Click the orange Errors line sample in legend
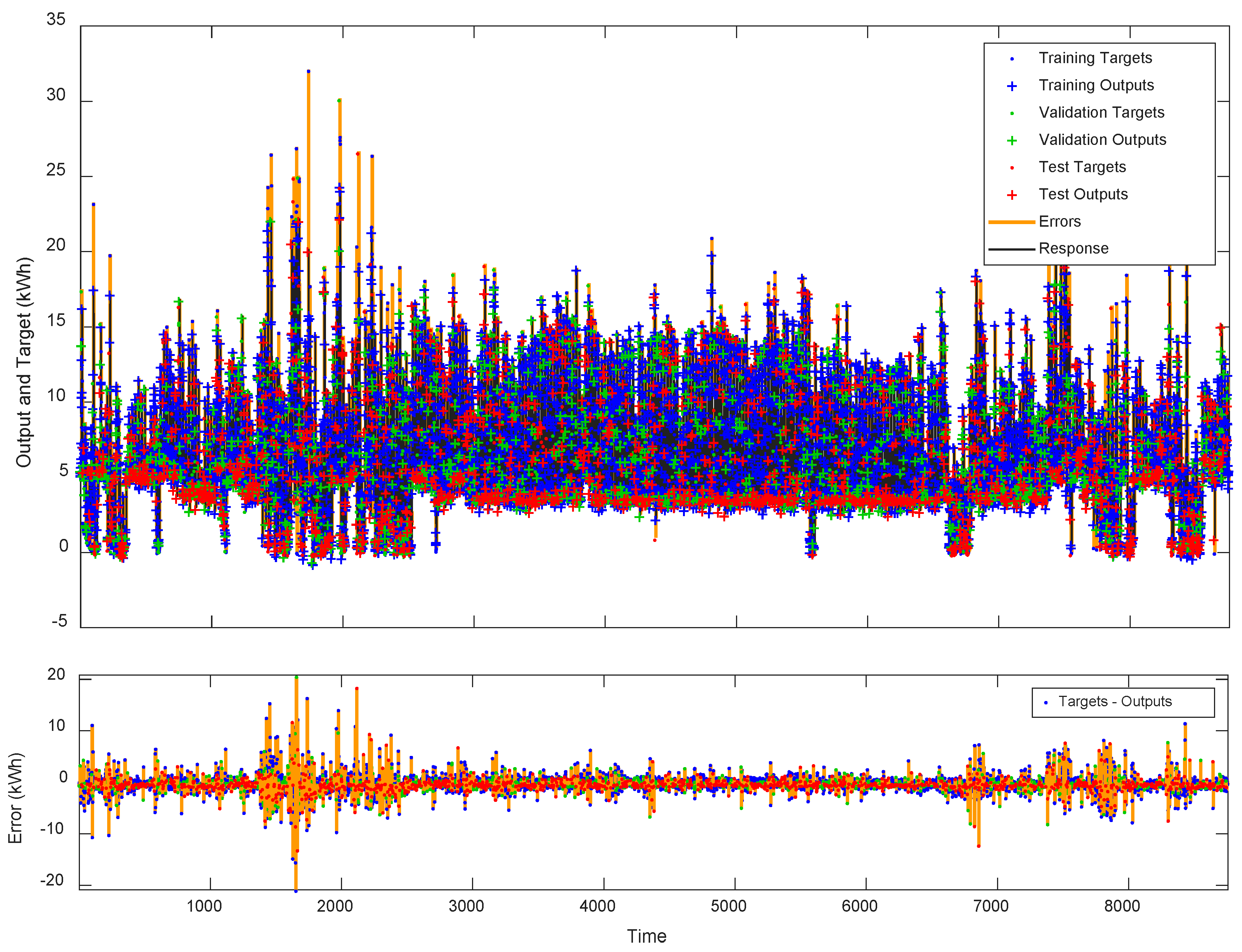Viewport: 1242px width, 952px height. pyautogui.click(x=1011, y=222)
